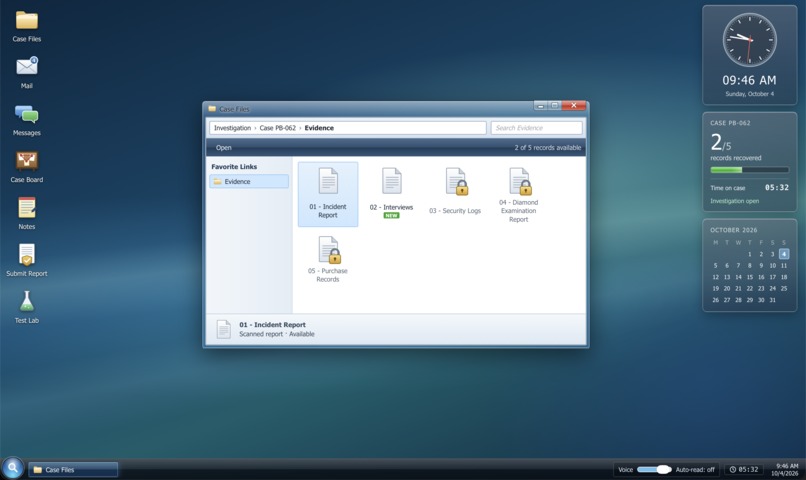
Task: Open the Notes desktop icon
Action: 27,214
